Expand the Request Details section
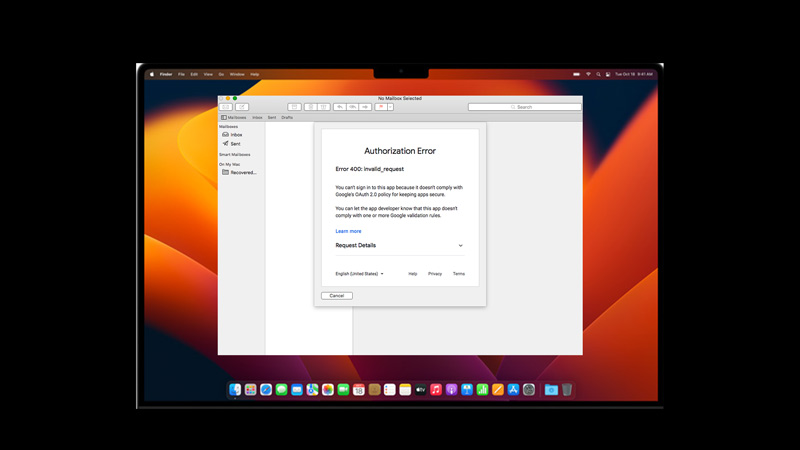The height and width of the screenshot is (450, 800). point(399,245)
